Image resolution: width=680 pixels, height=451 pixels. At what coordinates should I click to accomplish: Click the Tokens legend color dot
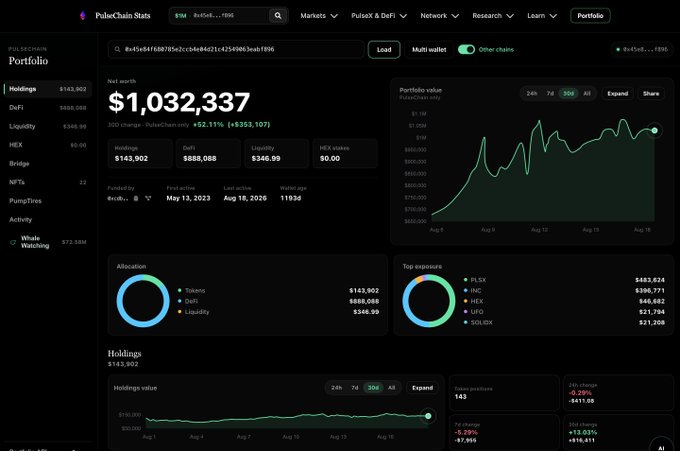coord(180,291)
